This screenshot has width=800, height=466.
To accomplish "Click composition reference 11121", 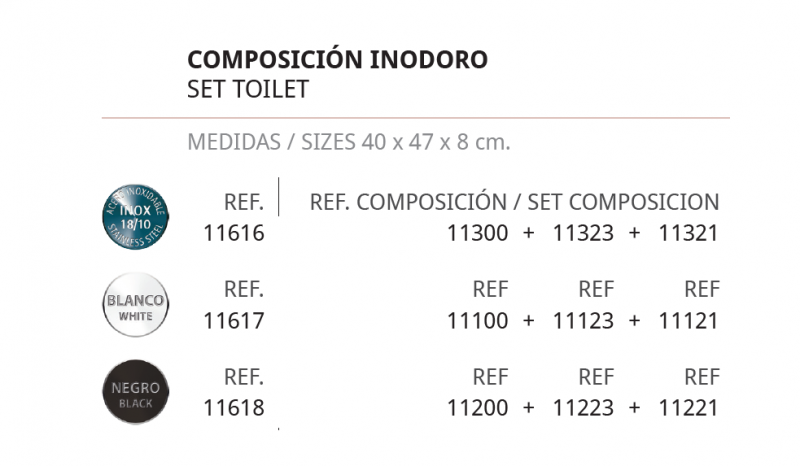I will coord(689,321).
